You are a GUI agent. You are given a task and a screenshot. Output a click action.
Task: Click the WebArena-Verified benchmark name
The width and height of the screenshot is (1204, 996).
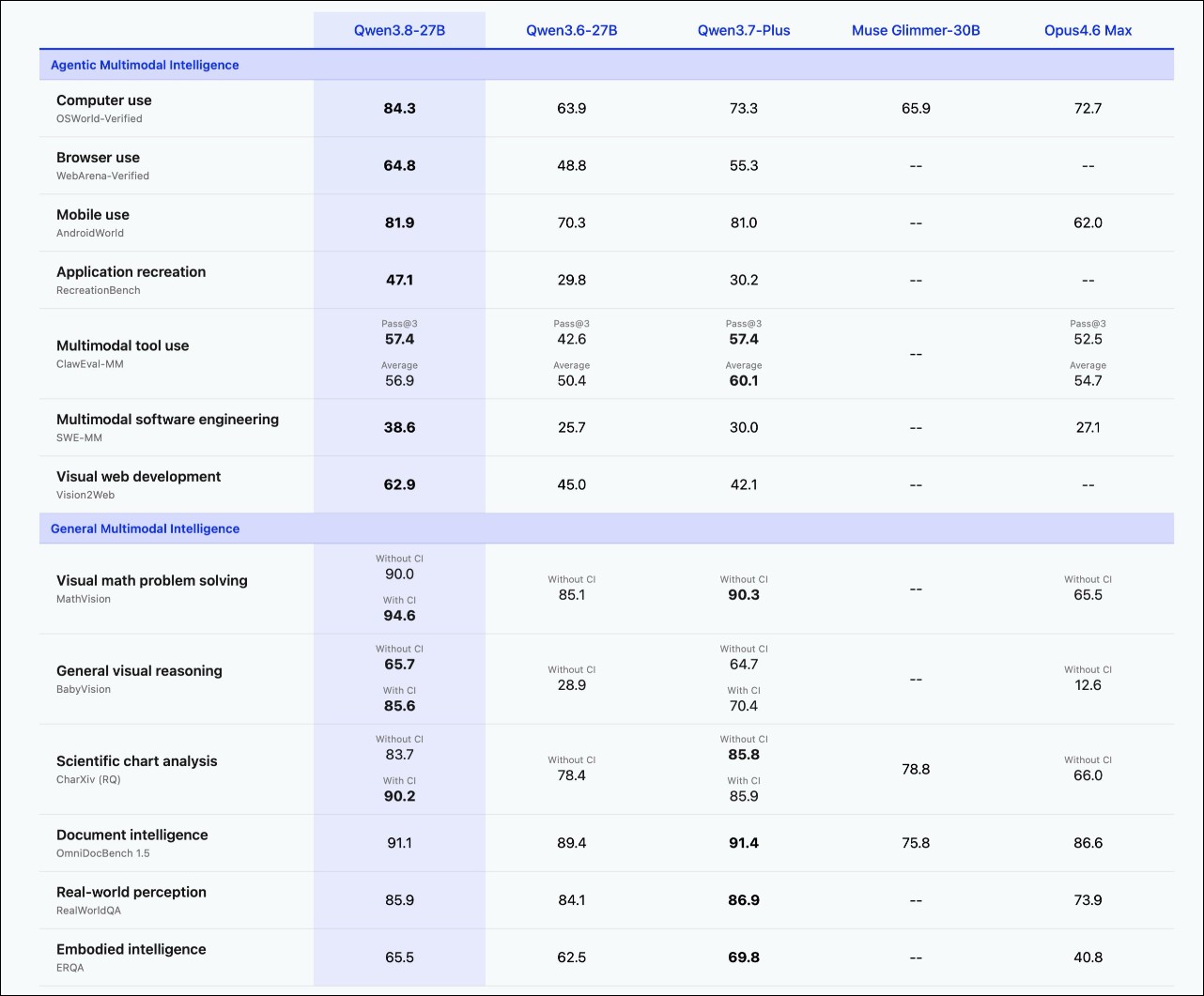pos(102,176)
